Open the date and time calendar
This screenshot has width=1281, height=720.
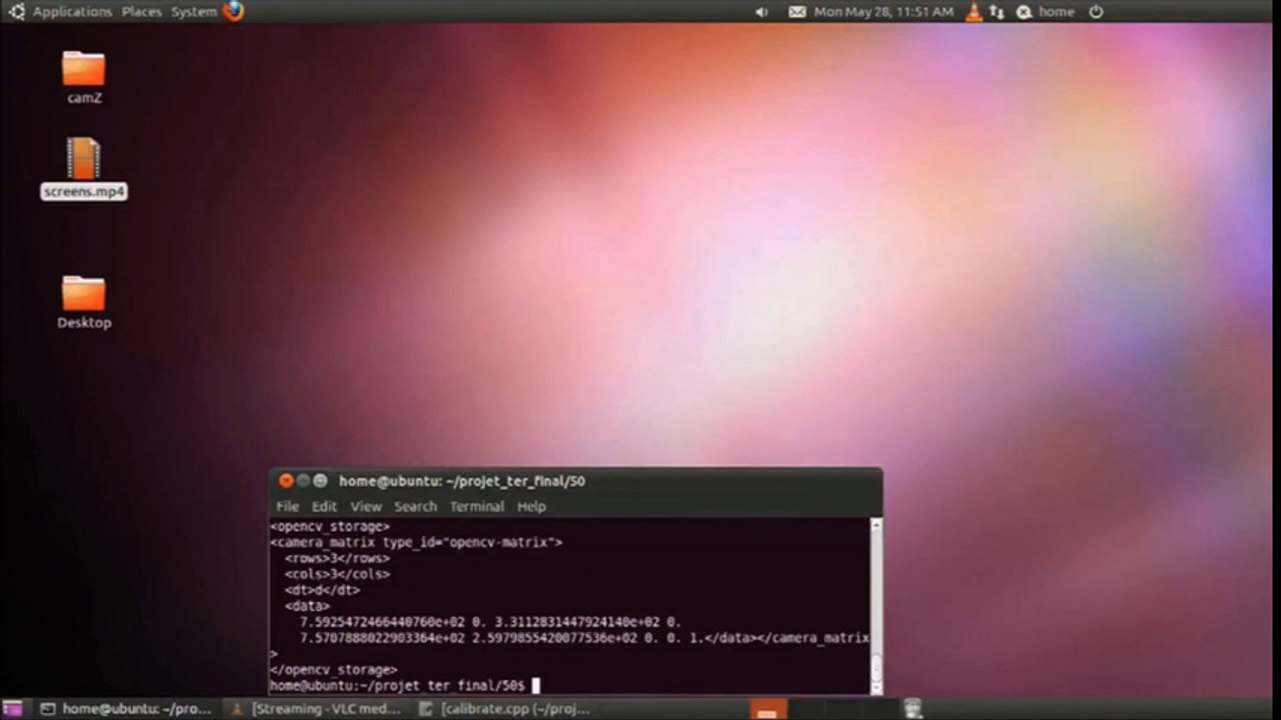(x=884, y=12)
